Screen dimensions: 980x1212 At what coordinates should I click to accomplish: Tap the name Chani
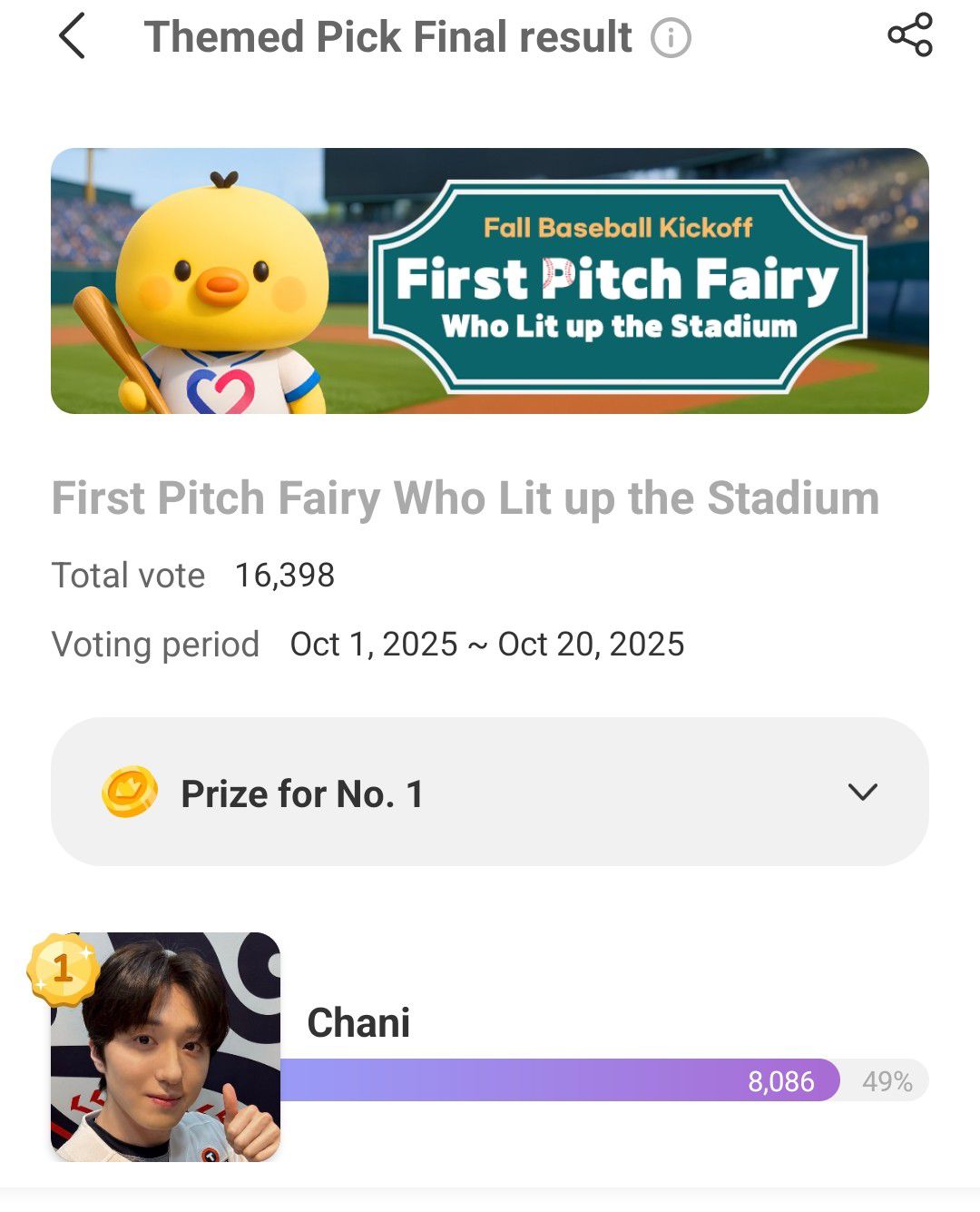pyautogui.click(x=358, y=1022)
